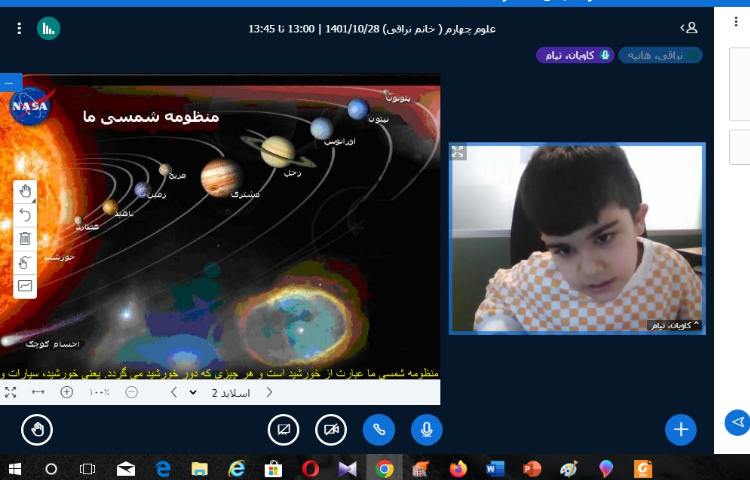This screenshot has height=480, width=750.
Task: Open the blue plus actions button
Action: (681, 429)
